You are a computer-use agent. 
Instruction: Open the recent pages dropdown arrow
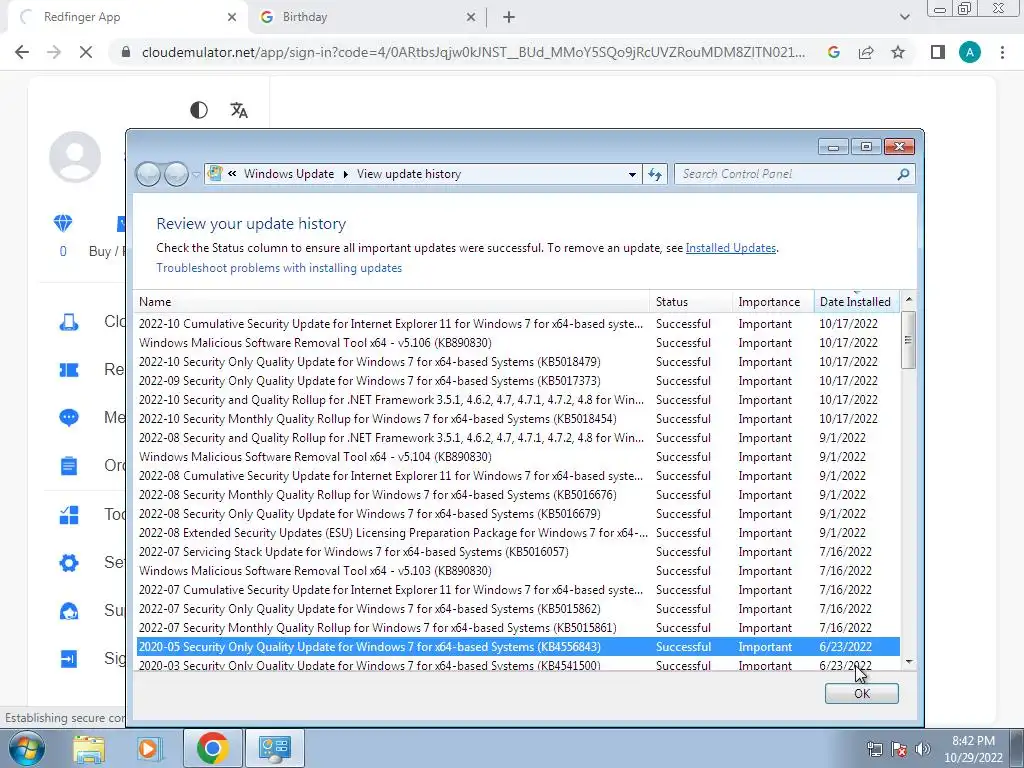[197, 174]
